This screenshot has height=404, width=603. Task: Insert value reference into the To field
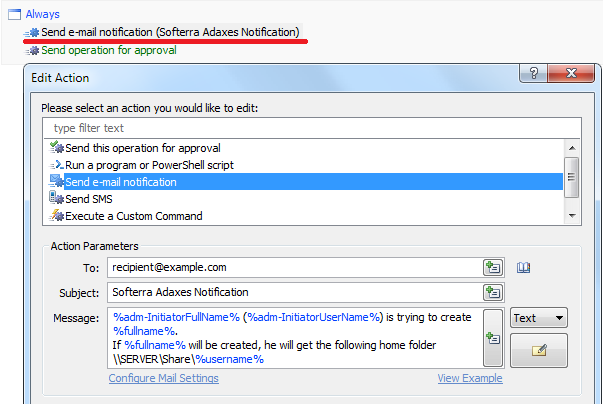point(493,267)
